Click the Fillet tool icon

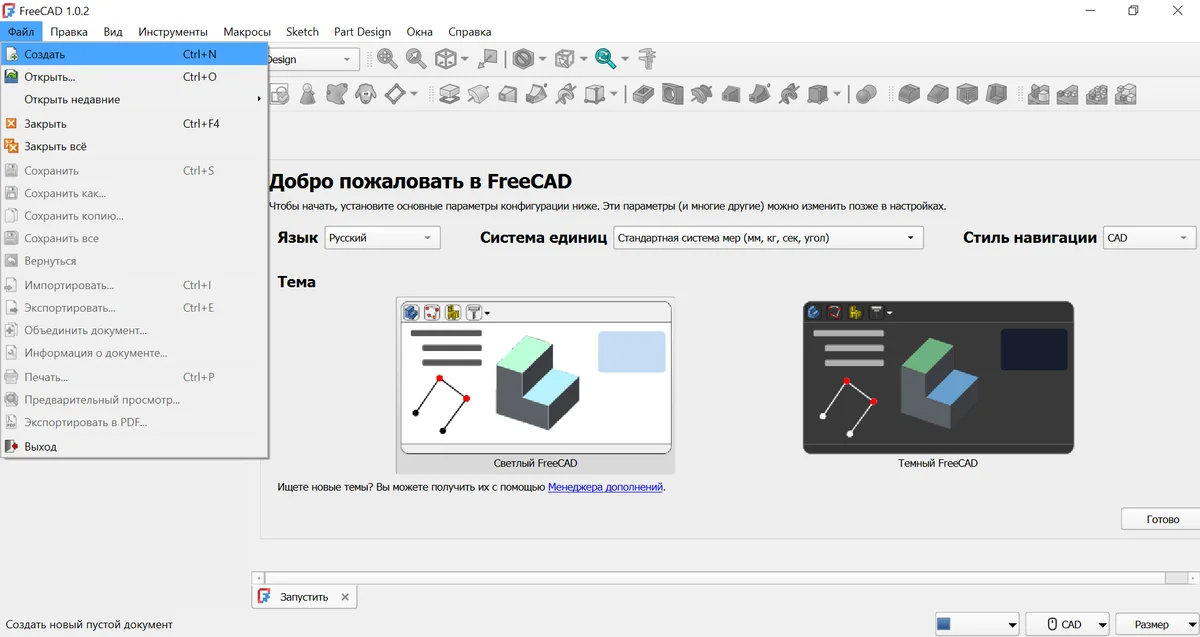point(908,94)
